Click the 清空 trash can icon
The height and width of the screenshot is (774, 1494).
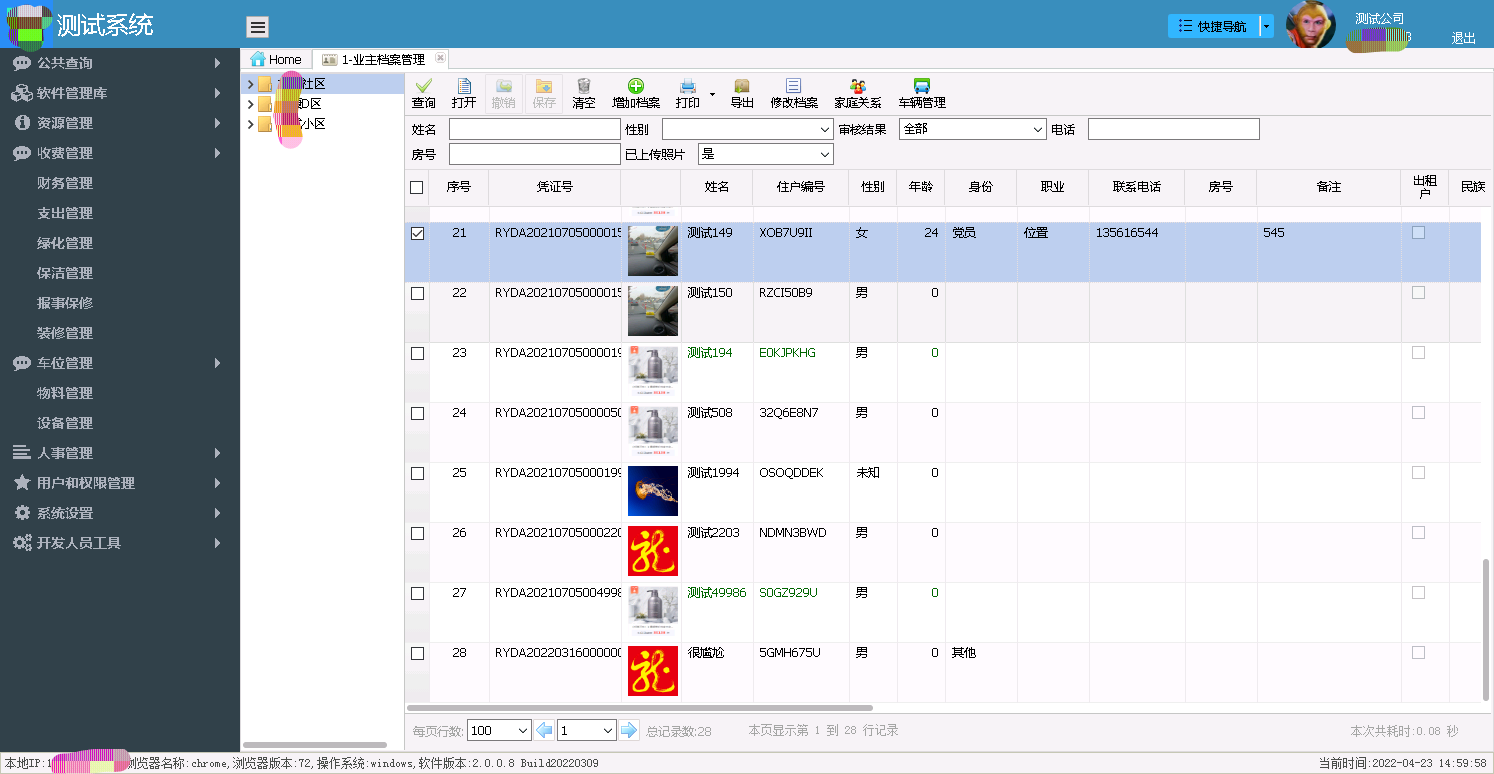tap(584, 87)
